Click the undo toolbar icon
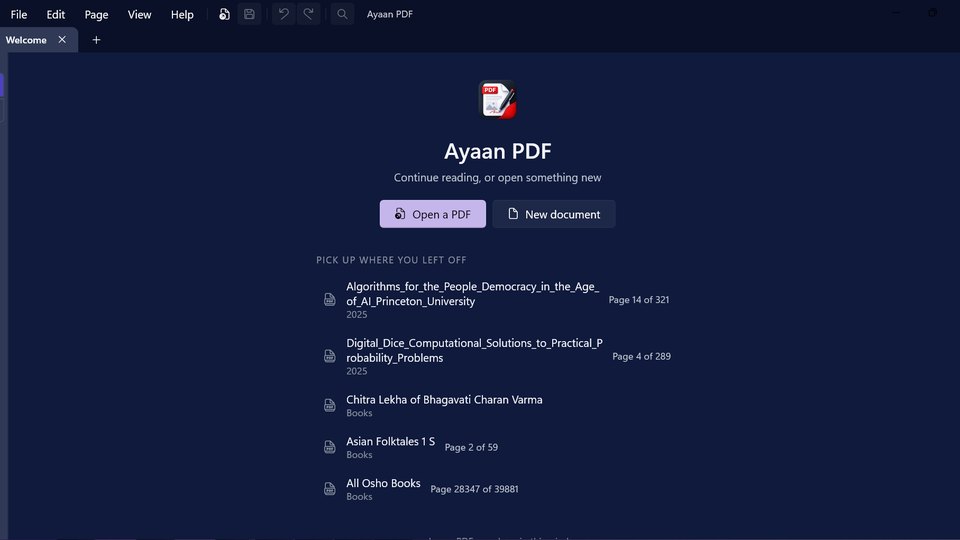 coord(283,14)
